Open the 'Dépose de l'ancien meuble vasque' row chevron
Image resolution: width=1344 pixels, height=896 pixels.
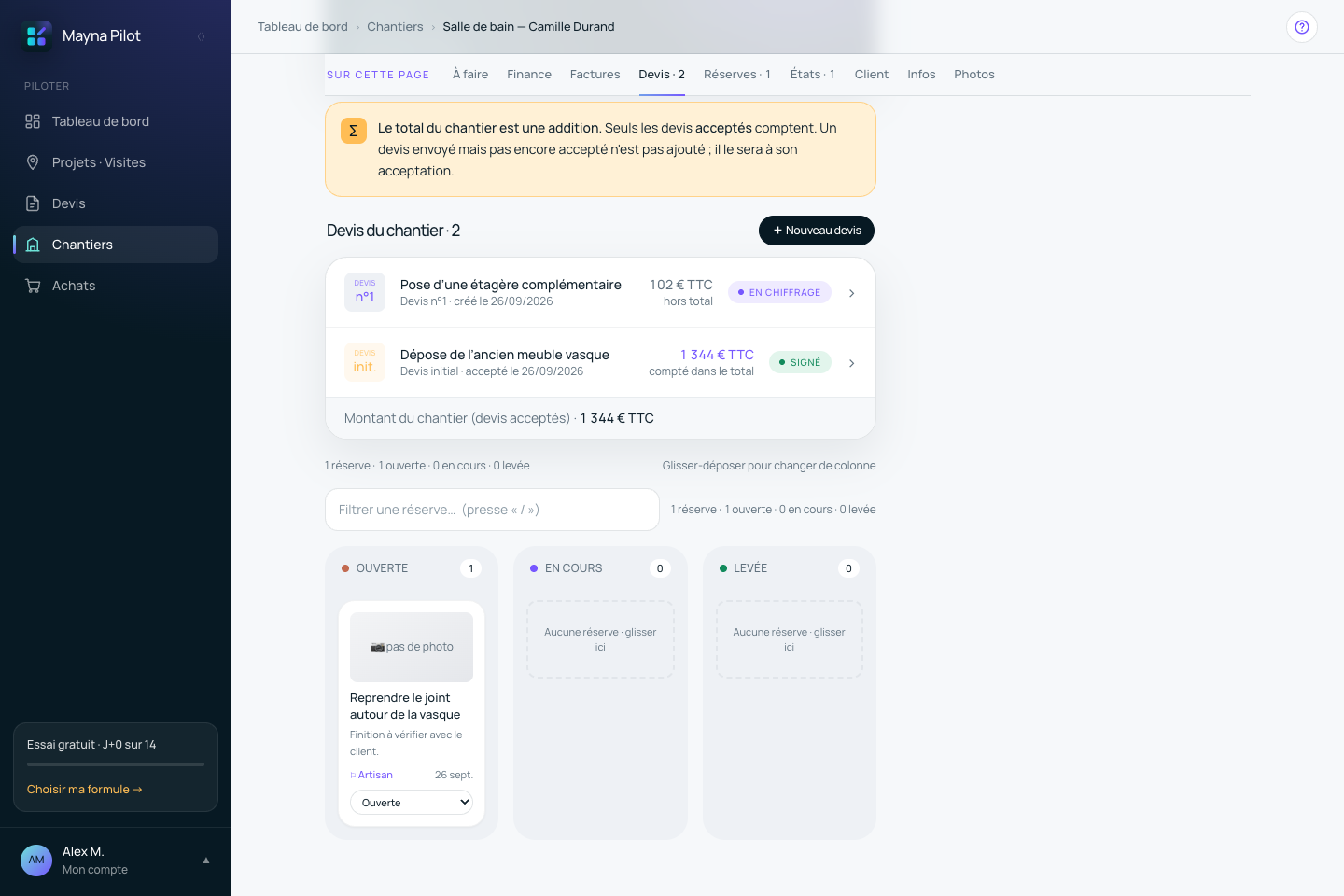pyautogui.click(x=851, y=363)
